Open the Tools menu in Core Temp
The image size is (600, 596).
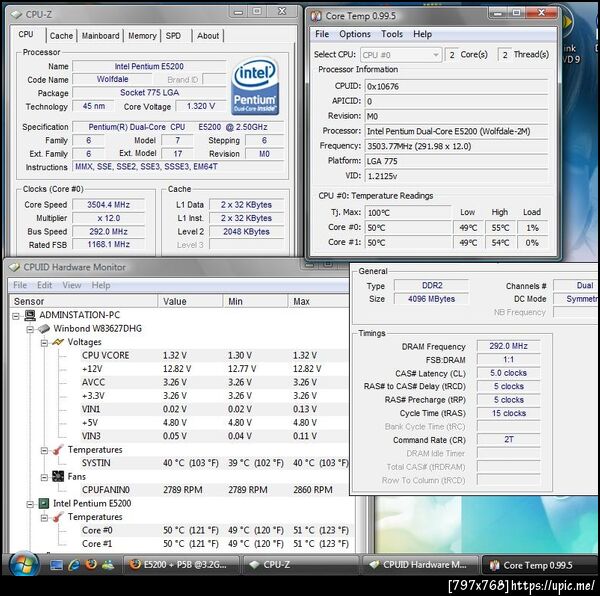[392, 34]
